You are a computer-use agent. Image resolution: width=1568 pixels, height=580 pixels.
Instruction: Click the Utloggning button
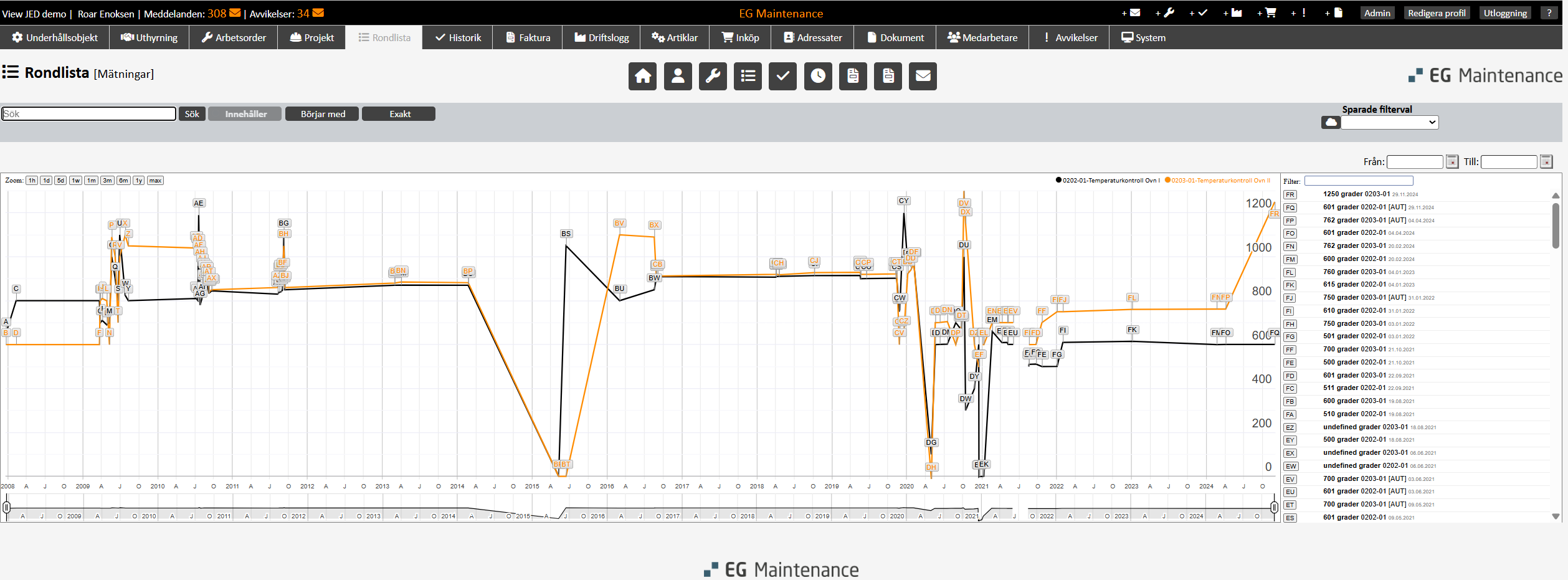click(1504, 13)
